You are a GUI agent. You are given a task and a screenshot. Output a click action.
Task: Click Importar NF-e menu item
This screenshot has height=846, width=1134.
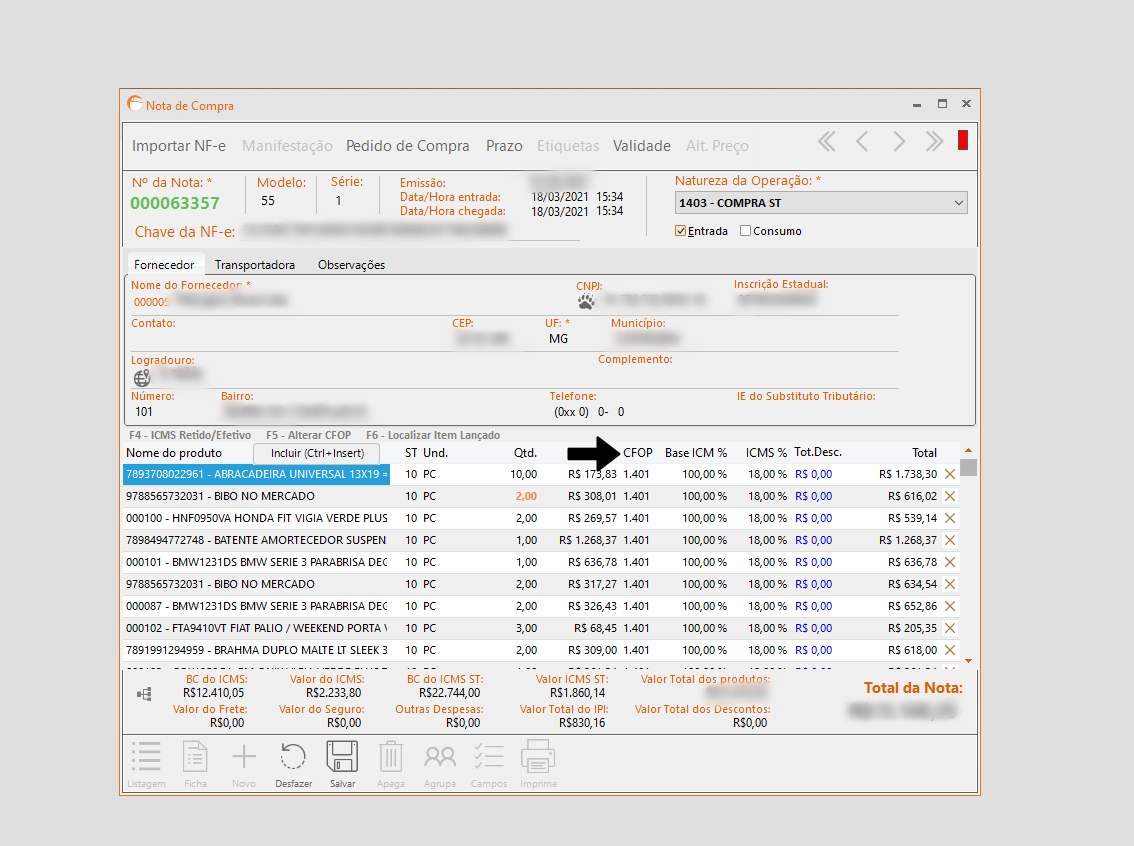click(x=179, y=146)
